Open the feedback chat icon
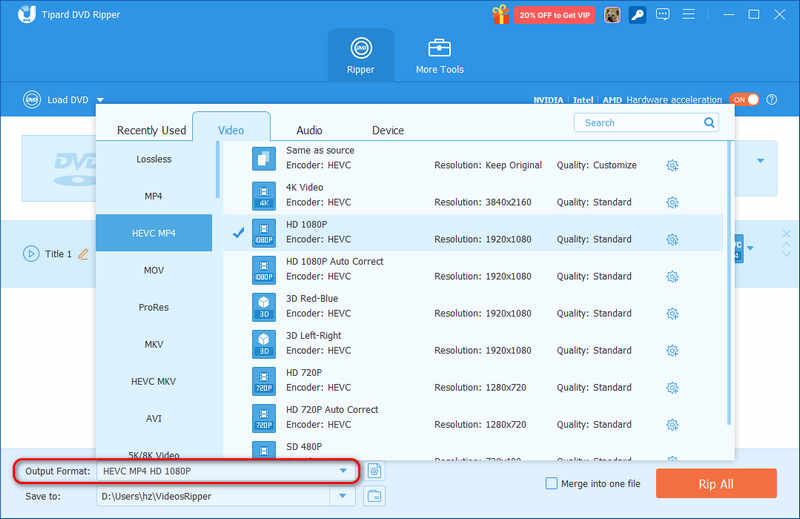Image resolution: width=800 pixels, height=519 pixels. pyautogui.click(x=663, y=14)
